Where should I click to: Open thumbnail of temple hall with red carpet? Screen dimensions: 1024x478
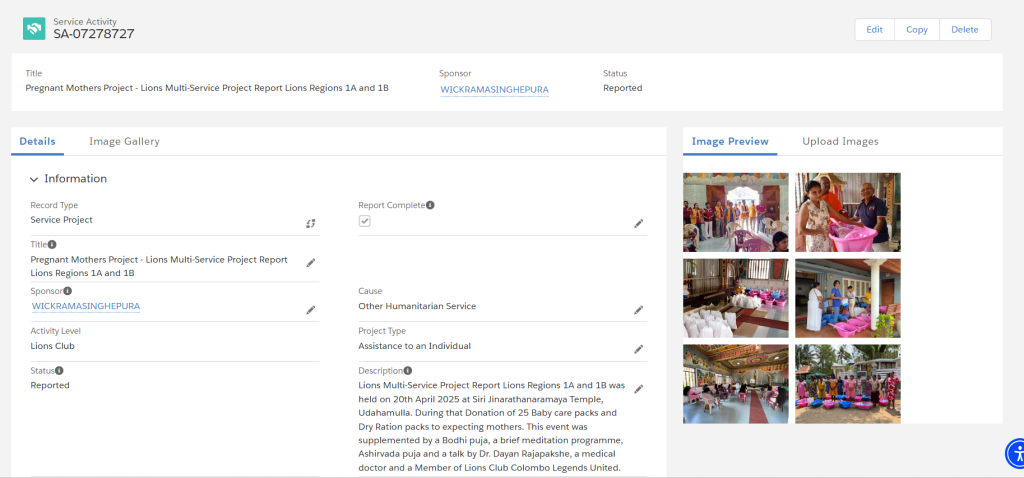tap(736, 384)
